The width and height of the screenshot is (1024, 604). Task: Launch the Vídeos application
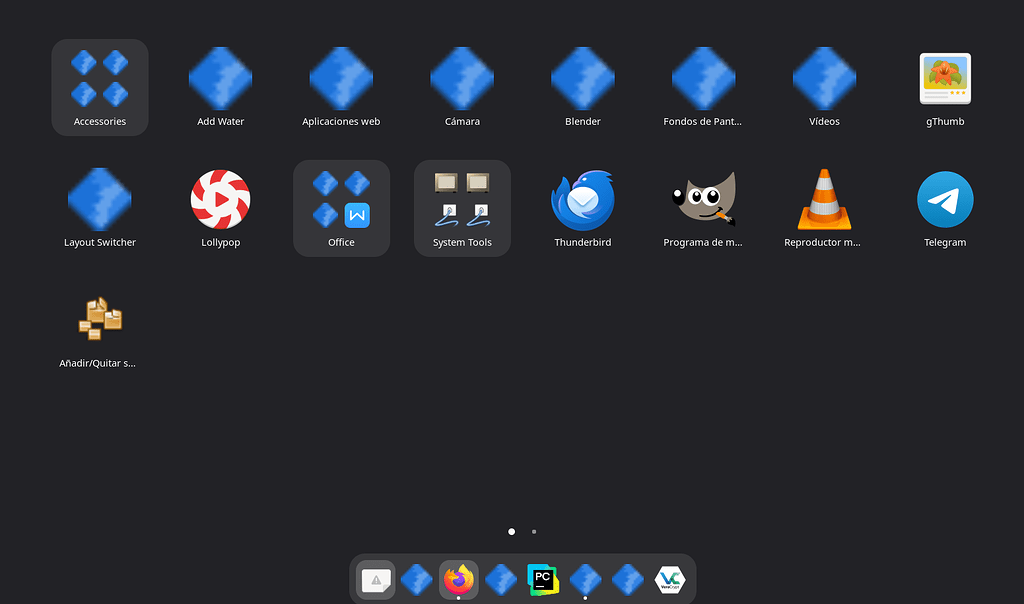tap(824, 78)
